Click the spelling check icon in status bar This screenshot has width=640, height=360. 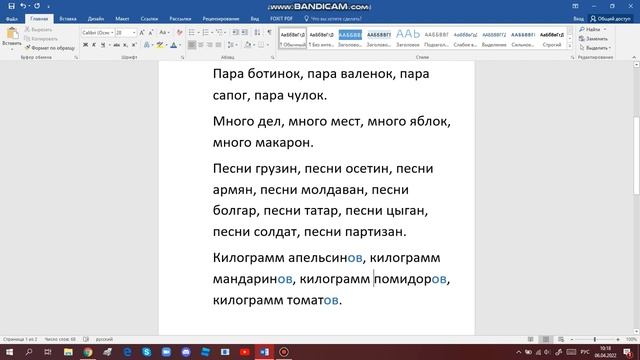86,339
